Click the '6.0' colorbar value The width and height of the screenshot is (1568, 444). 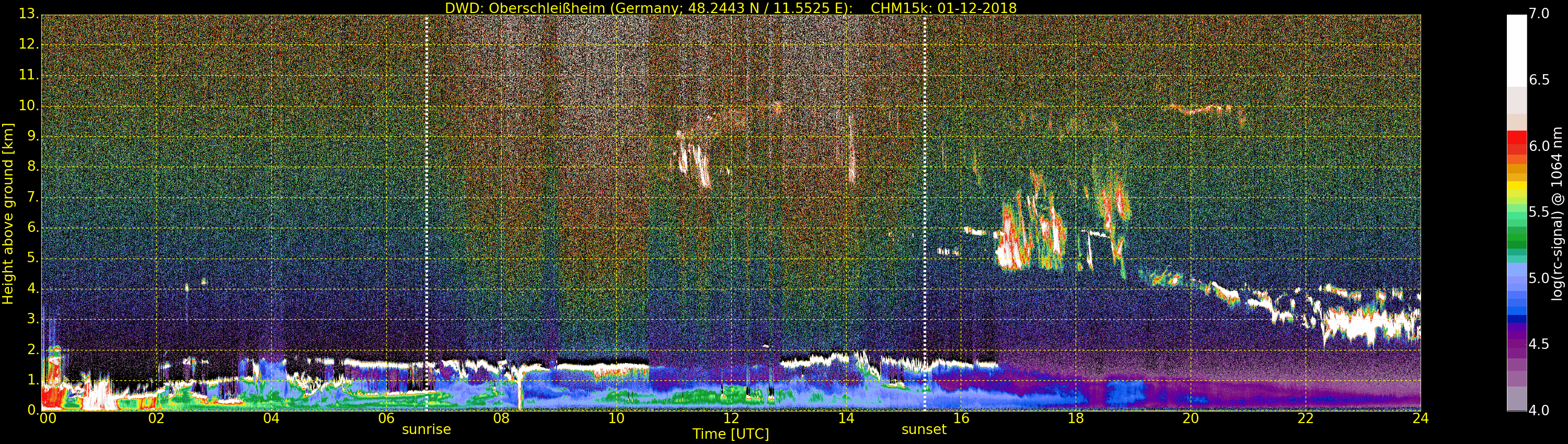tap(1539, 146)
